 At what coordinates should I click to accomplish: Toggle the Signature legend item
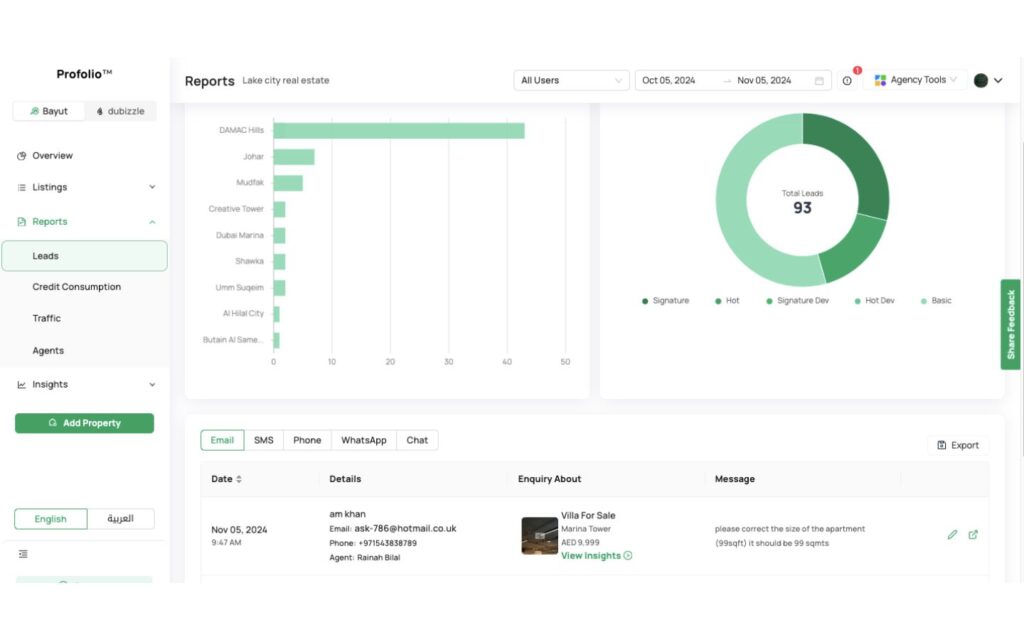pos(665,300)
